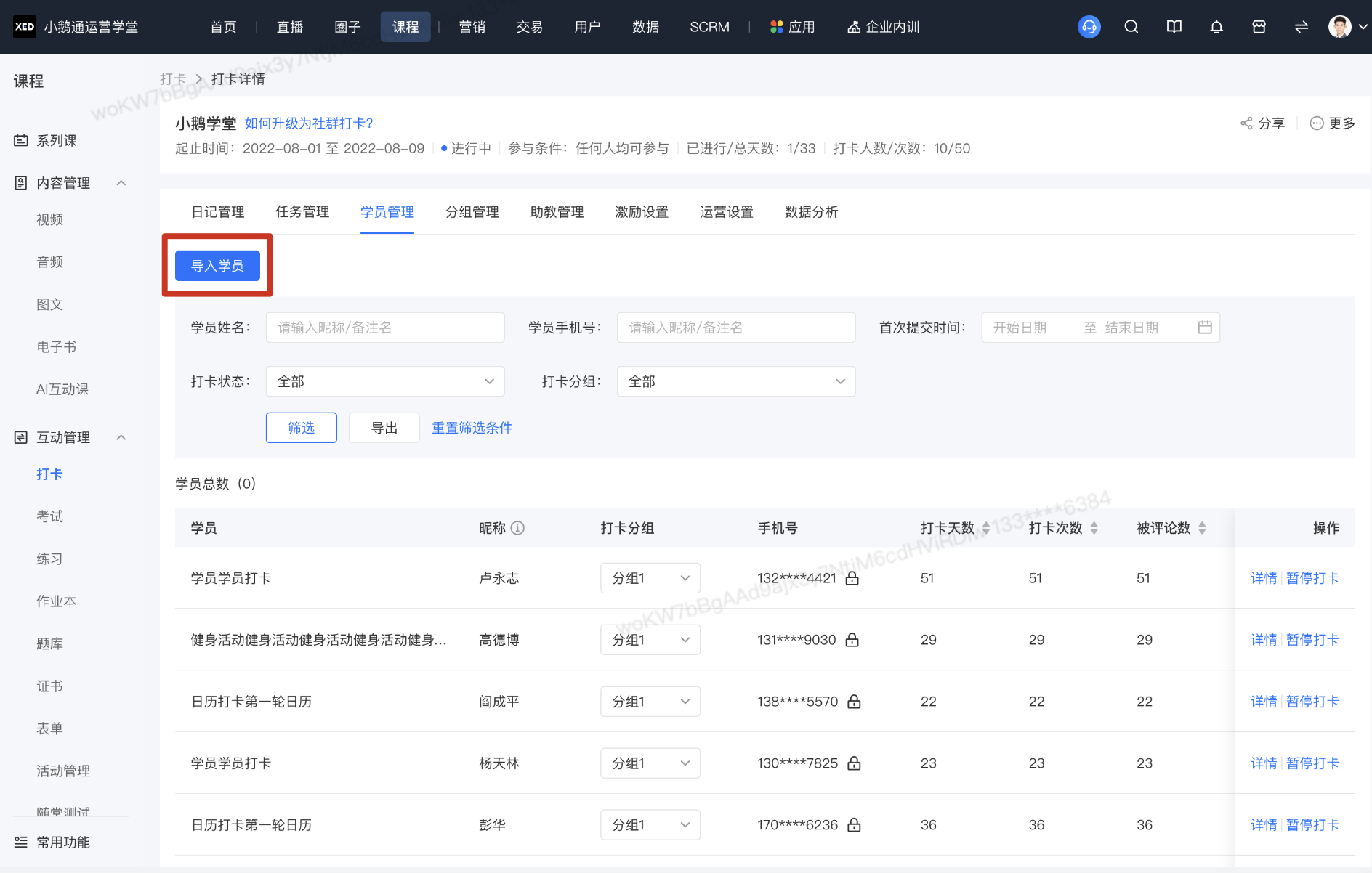Collapse the 内容管理 sidebar section
This screenshot has height=873, width=1372.
coord(121,183)
